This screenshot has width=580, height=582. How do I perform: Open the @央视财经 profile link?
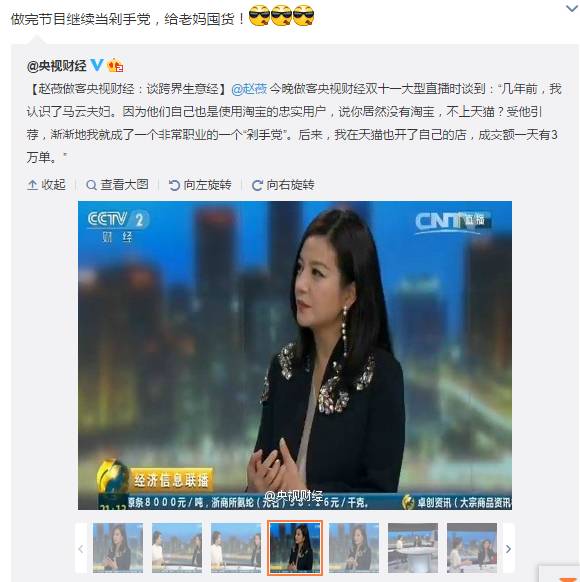56,66
